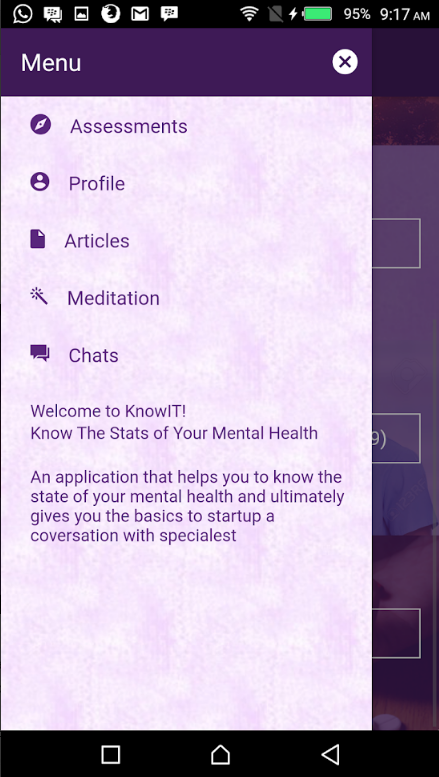This screenshot has height=777, width=439.
Task: Tap the Android back navigation button
Action: (x=330, y=754)
